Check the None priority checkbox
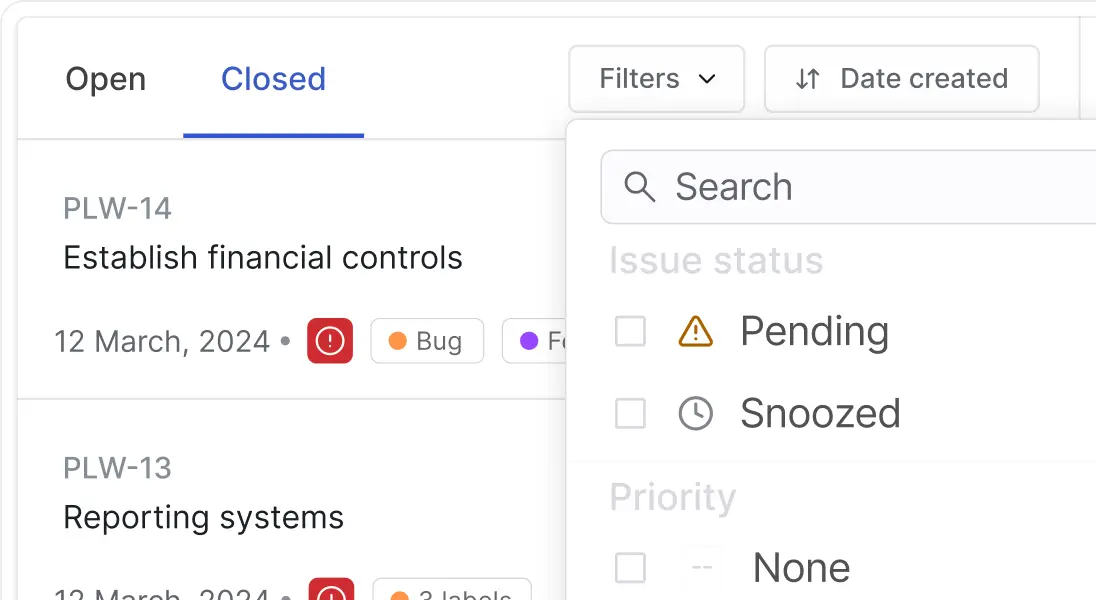 (630, 568)
